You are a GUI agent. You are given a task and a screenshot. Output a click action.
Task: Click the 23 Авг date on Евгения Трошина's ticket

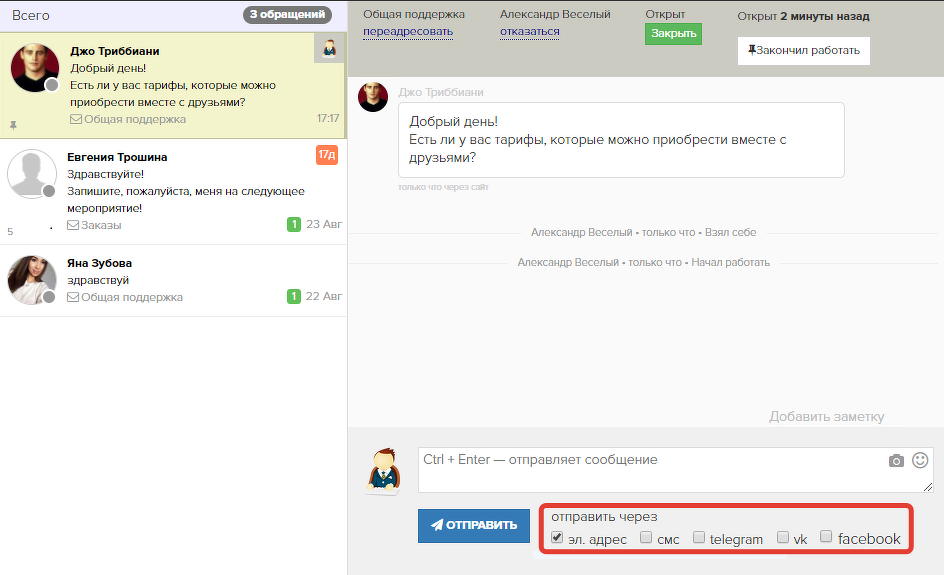point(324,224)
